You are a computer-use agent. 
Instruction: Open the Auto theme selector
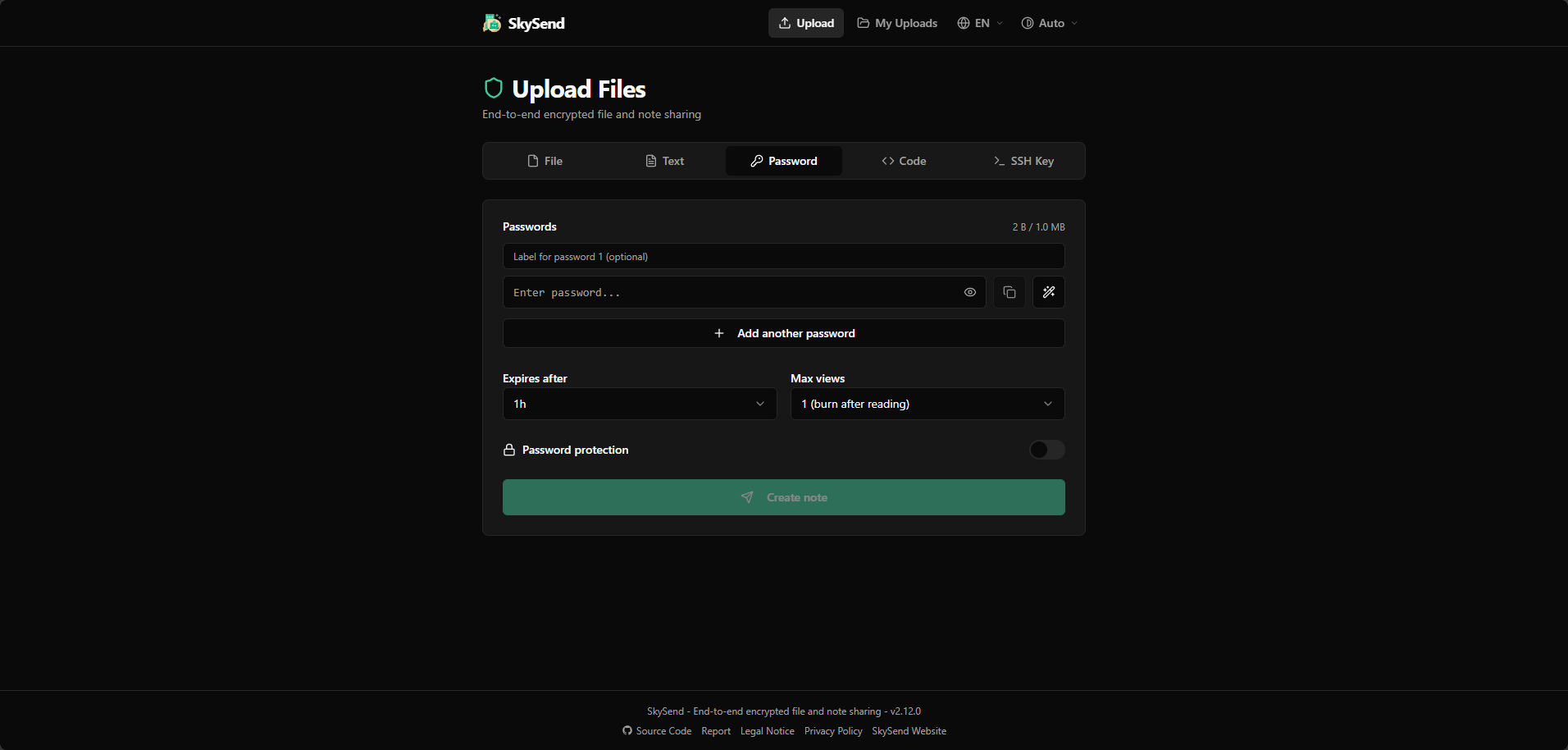pyautogui.click(x=1049, y=23)
